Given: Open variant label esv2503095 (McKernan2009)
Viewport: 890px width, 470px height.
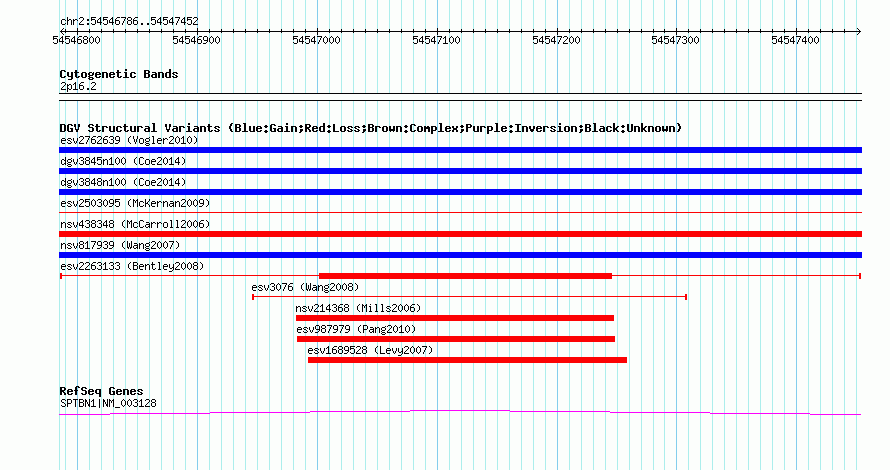Looking at the screenshot, I should tap(135, 203).
